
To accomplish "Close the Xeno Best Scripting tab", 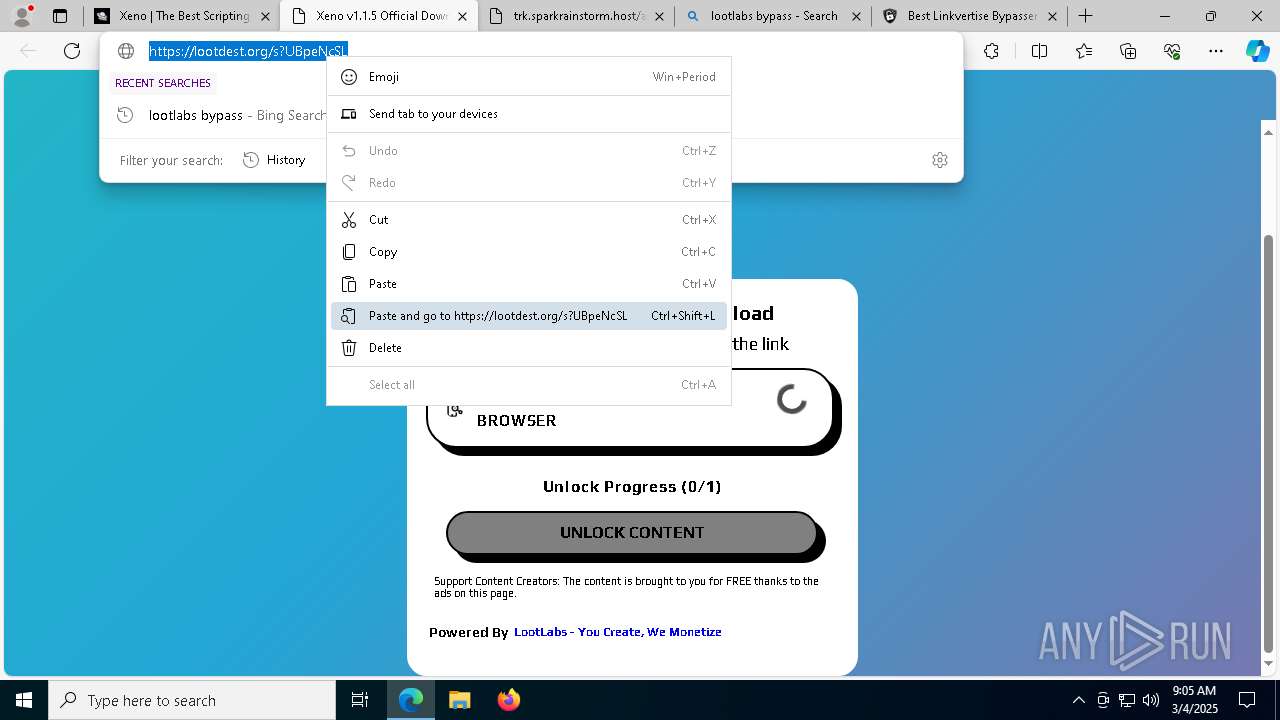I will point(265,16).
